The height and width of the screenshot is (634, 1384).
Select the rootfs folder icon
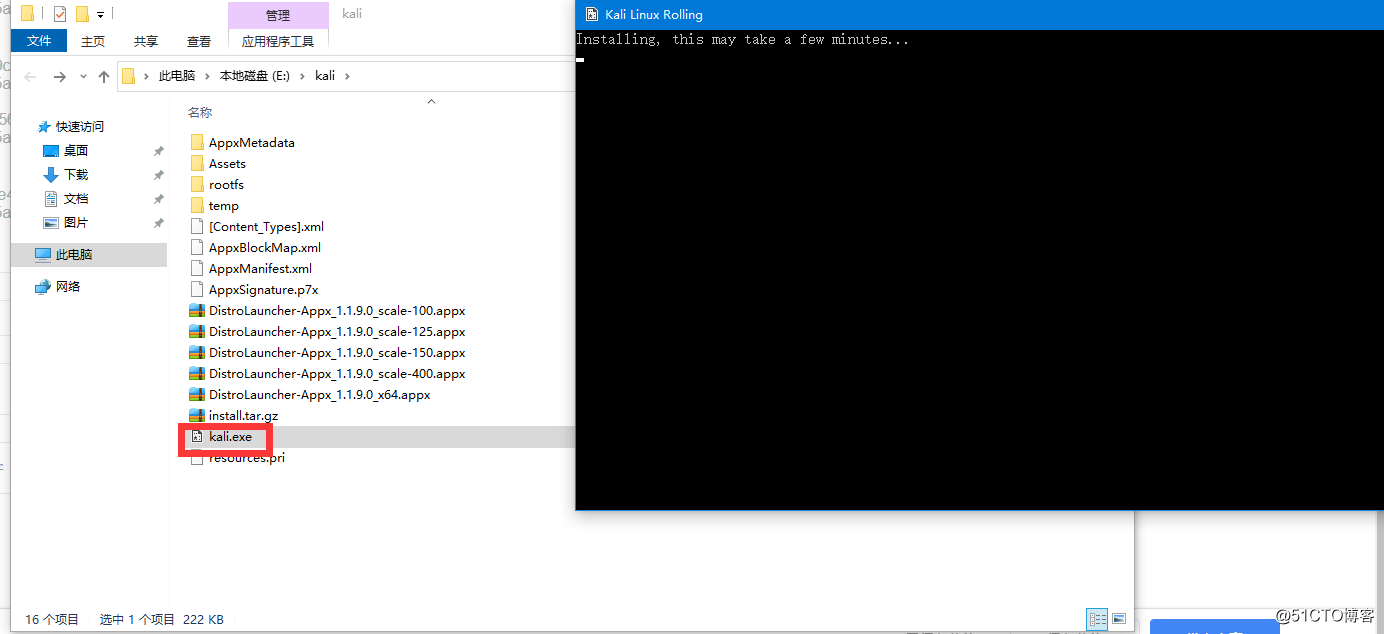click(197, 184)
